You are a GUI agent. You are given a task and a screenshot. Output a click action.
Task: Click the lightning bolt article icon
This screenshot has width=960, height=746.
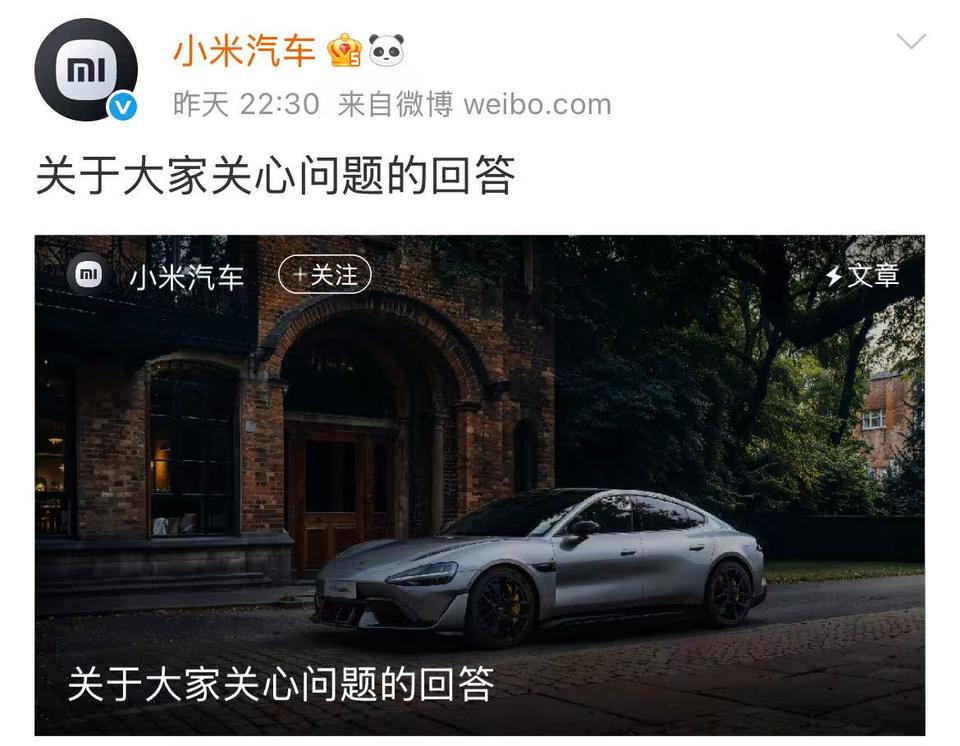click(x=833, y=276)
